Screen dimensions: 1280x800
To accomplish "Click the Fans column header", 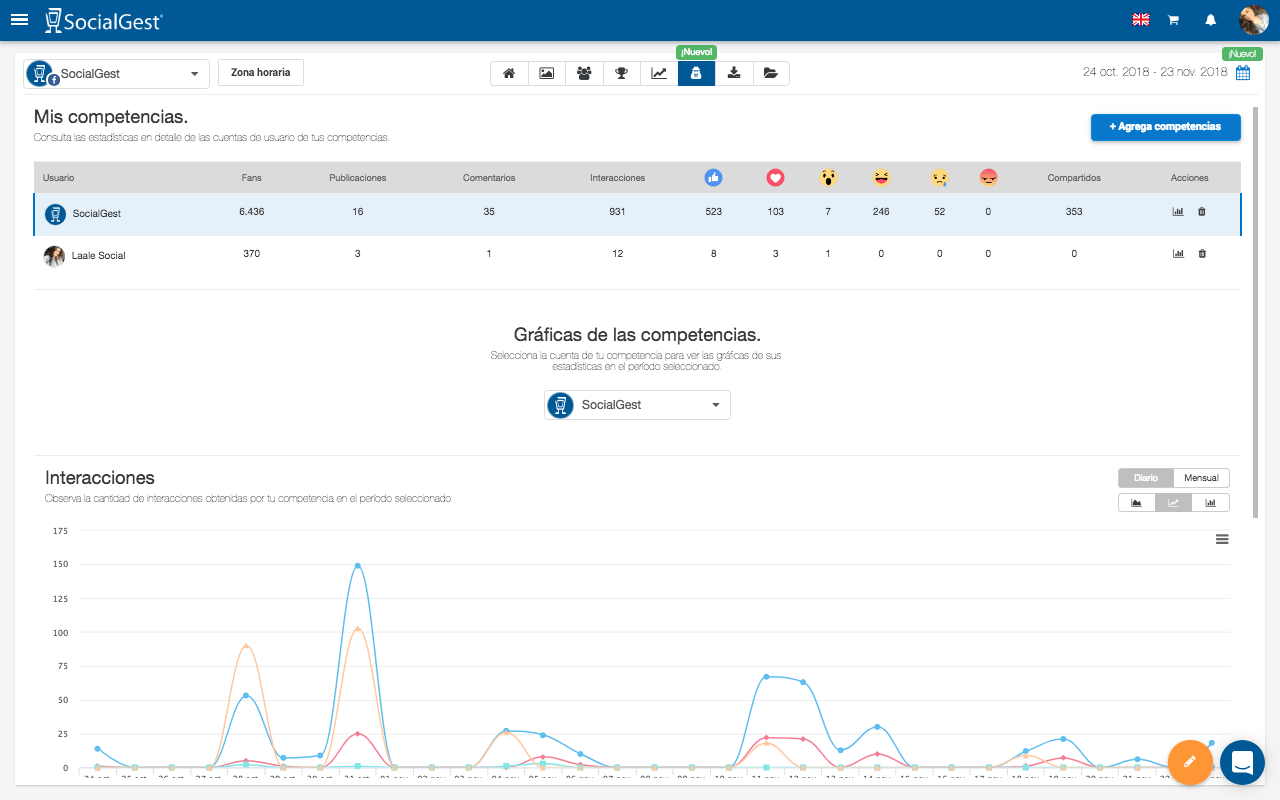I will pyautogui.click(x=251, y=178).
